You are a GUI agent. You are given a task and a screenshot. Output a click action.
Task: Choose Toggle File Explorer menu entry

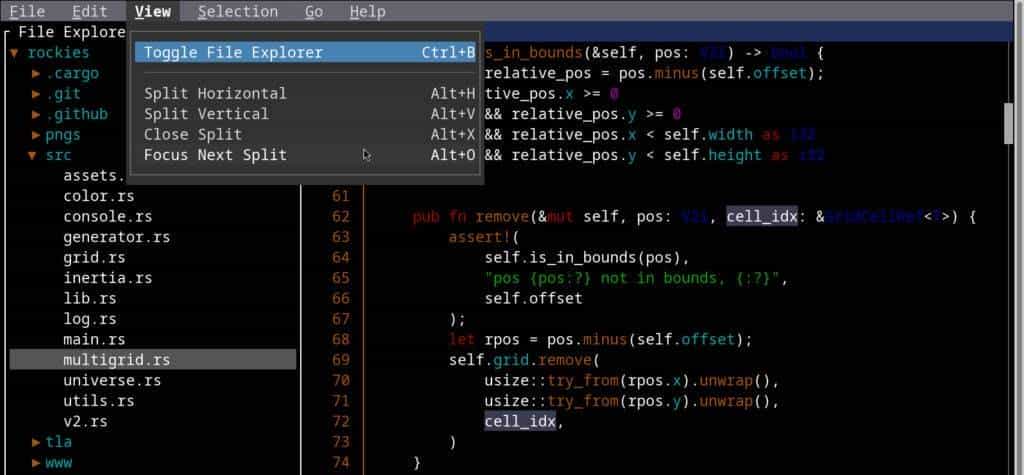pos(305,52)
